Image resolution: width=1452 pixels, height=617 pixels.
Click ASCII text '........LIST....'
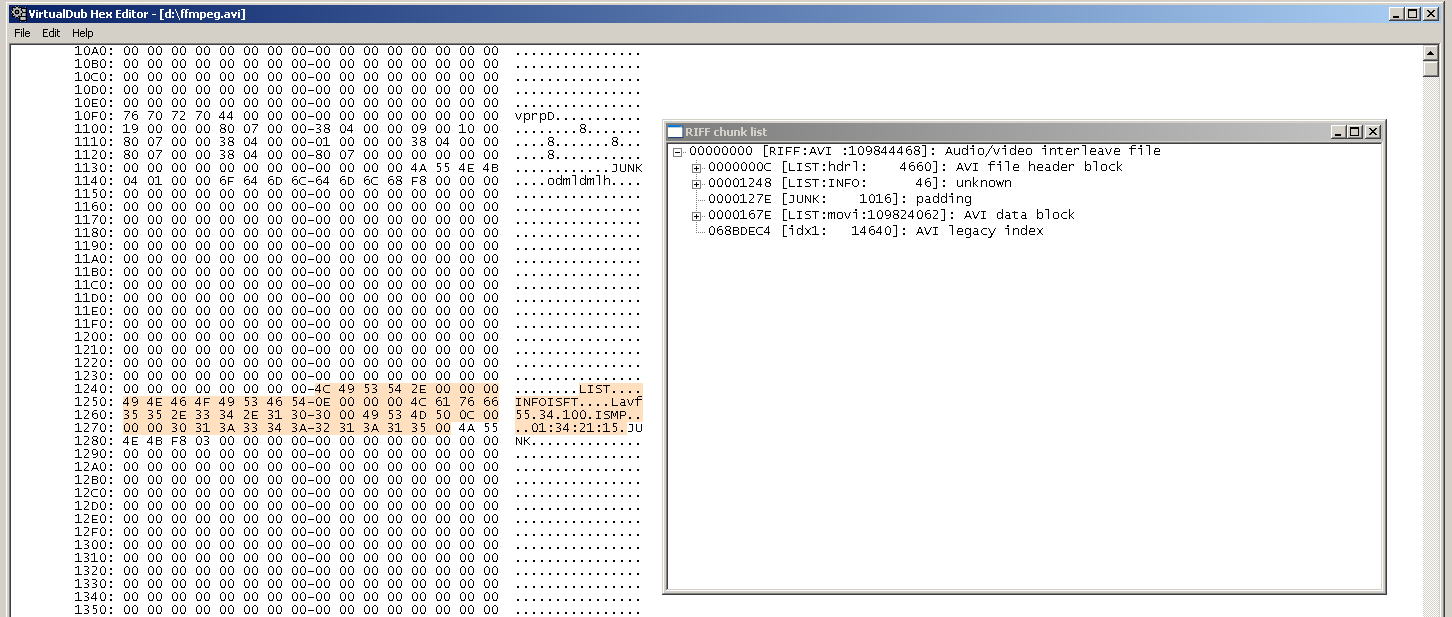[578, 389]
